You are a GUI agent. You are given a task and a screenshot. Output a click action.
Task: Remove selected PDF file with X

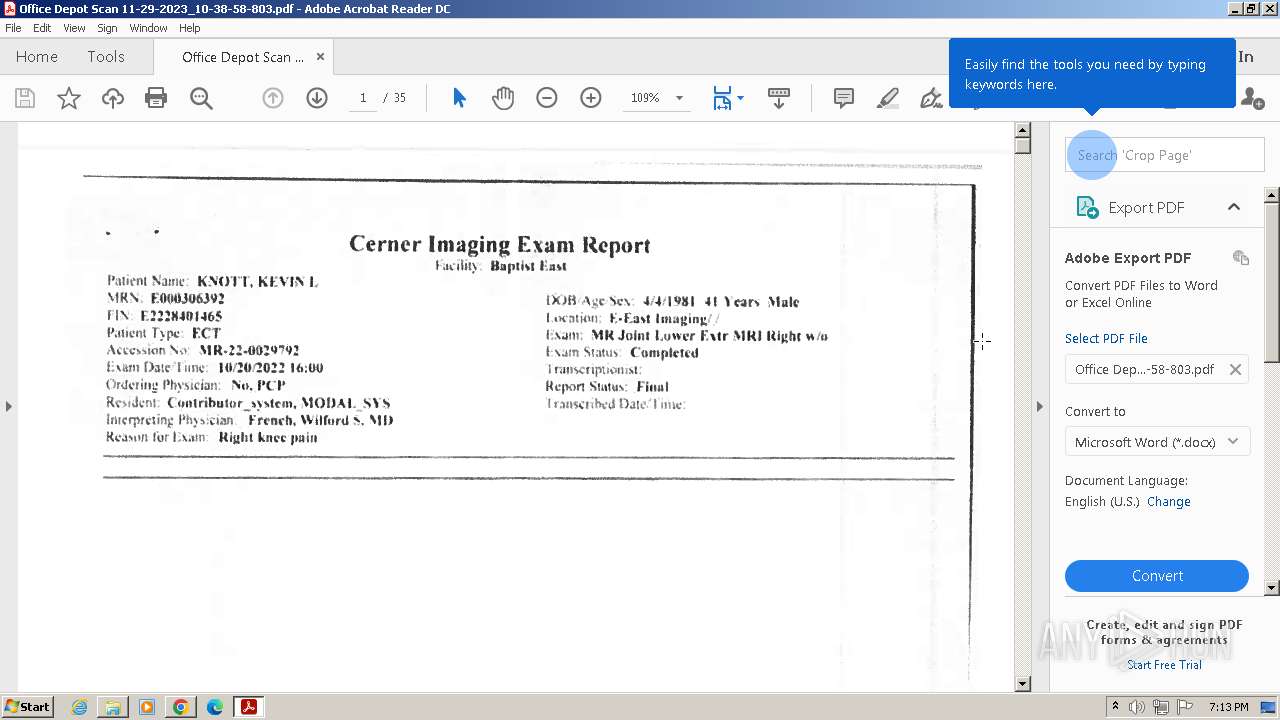[x=1235, y=369]
